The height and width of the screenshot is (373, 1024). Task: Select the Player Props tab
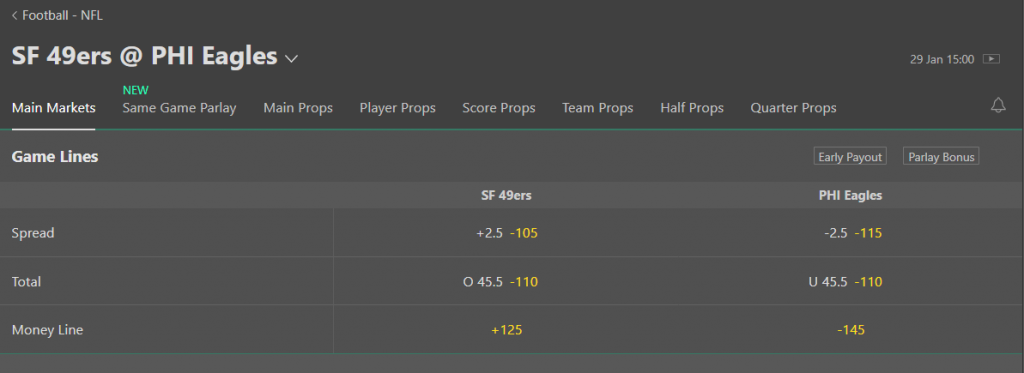click(x=397, y=108)
